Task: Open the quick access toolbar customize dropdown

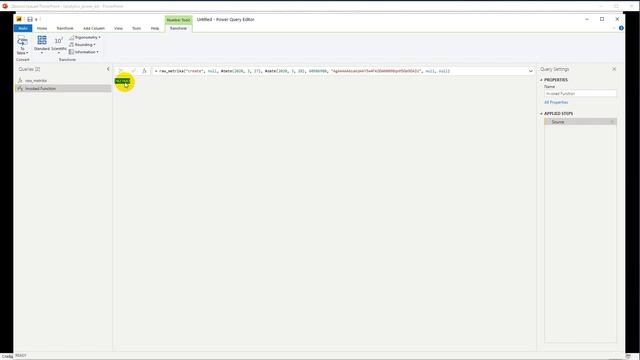Action: coord(36,19)
